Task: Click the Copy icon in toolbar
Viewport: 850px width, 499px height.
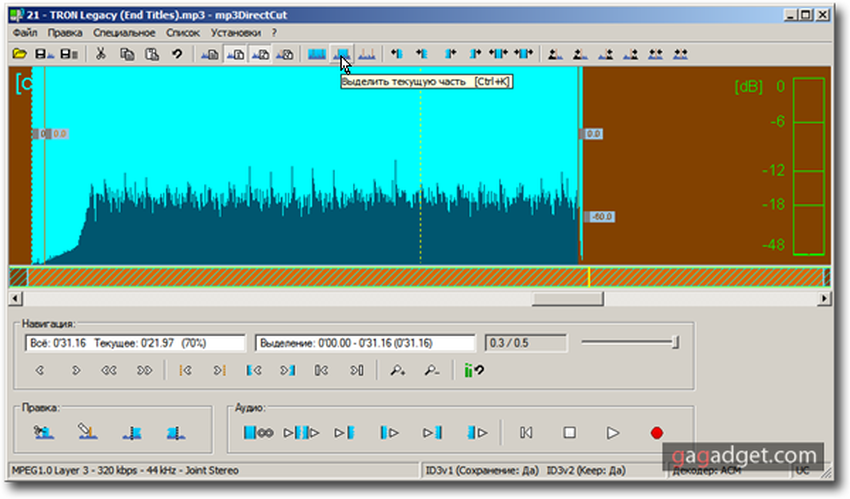Action: 127,53
